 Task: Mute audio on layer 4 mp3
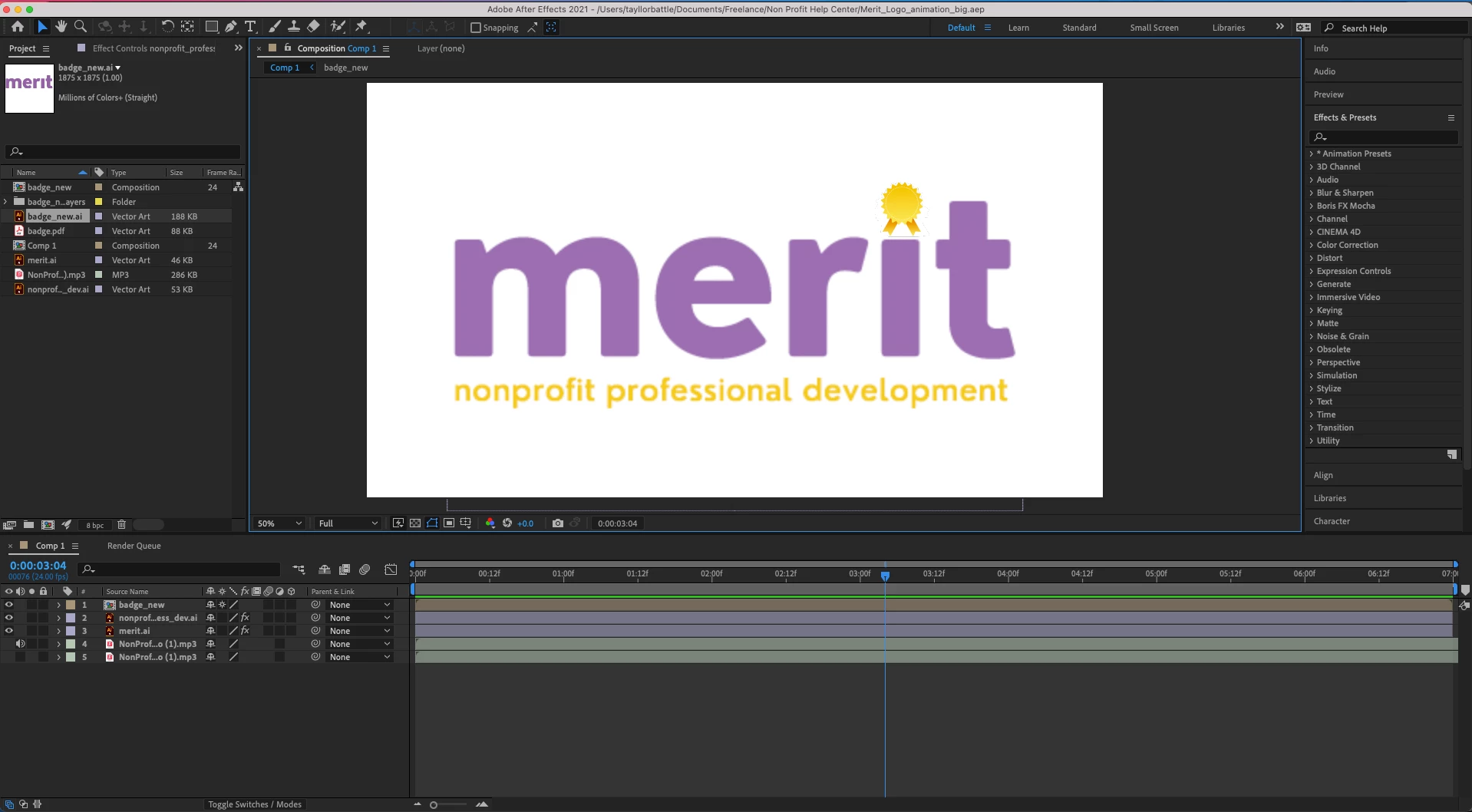[20, 644]
